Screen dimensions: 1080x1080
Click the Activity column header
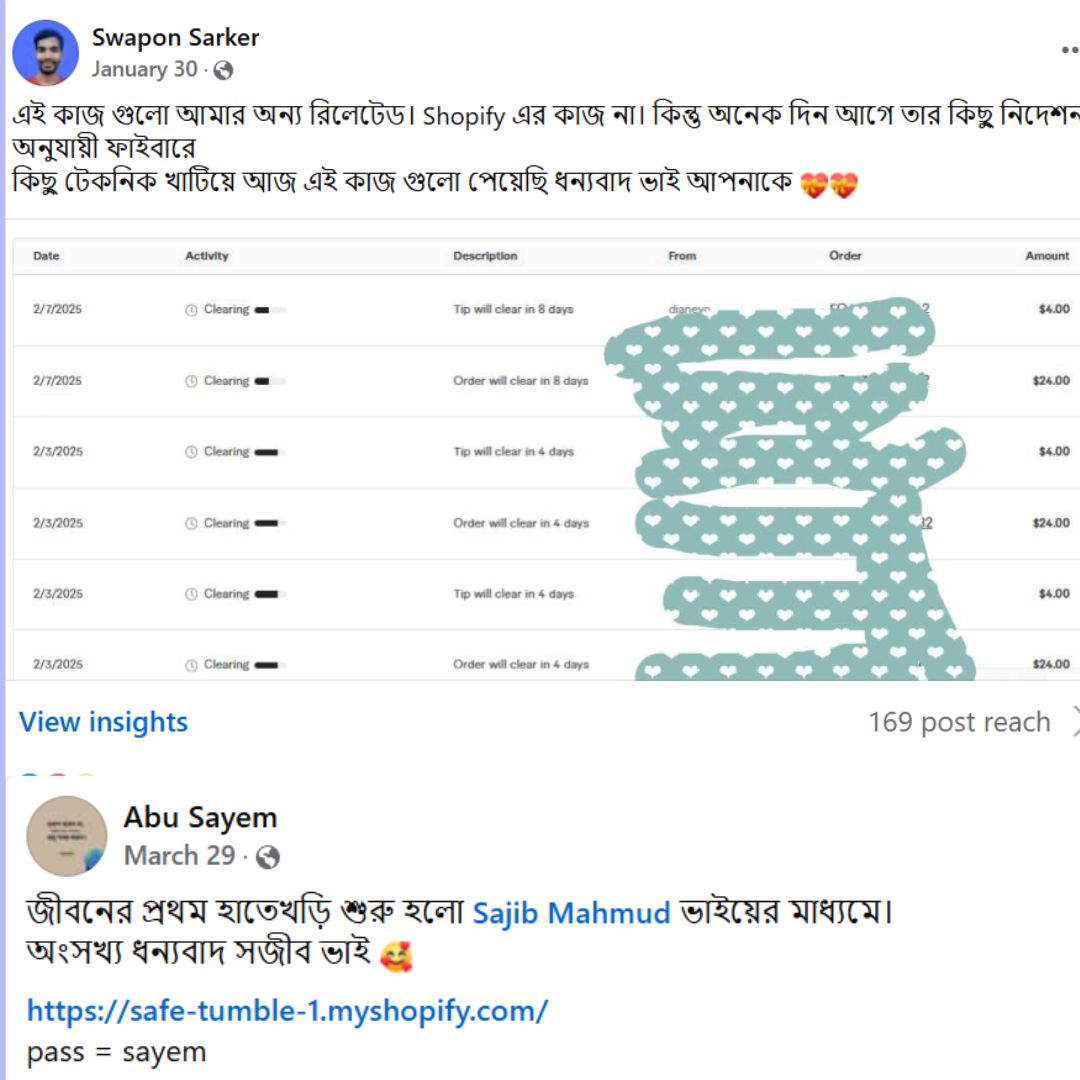(207, 256)
